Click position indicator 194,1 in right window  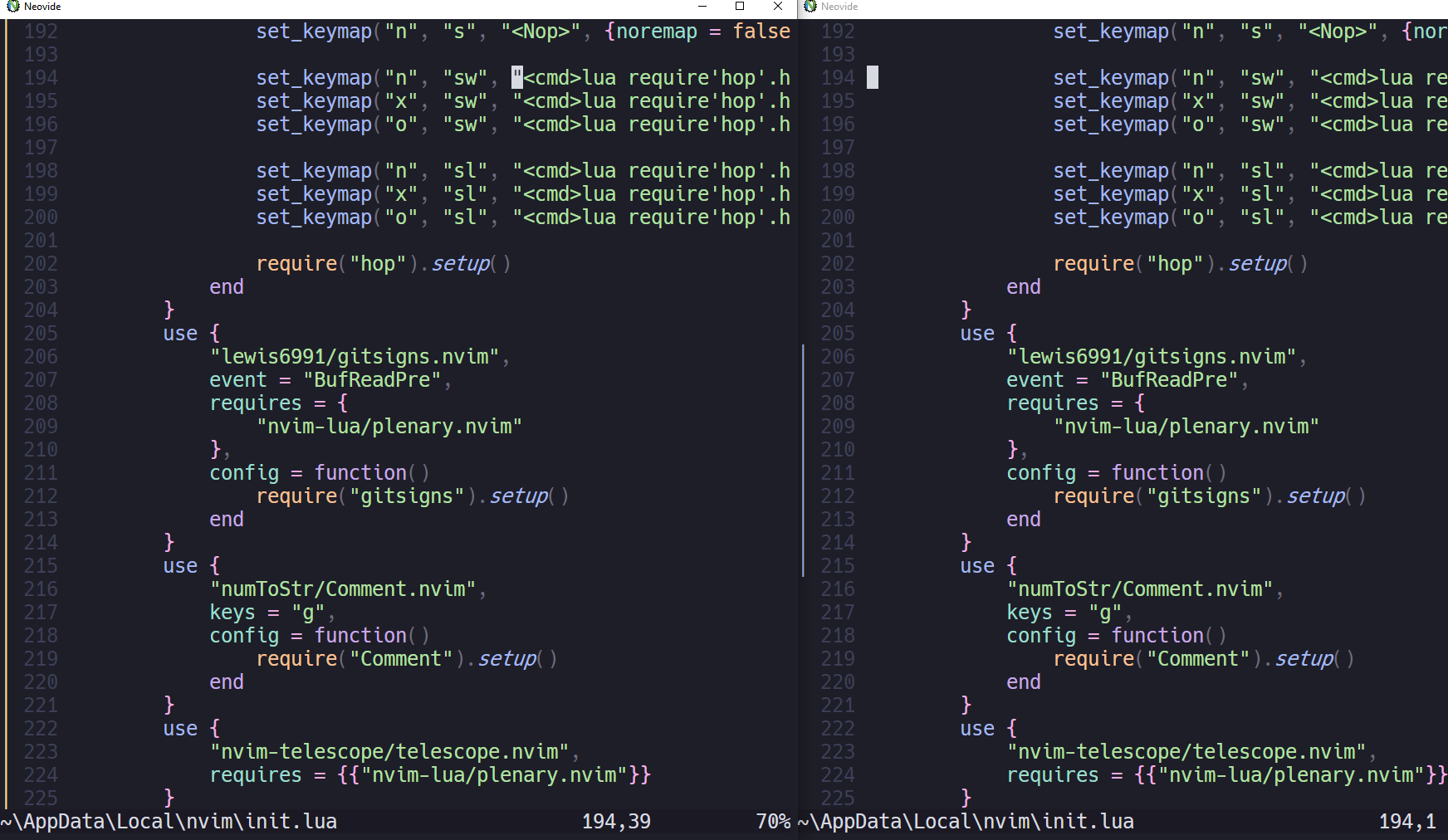click(x=1408, y=821)
